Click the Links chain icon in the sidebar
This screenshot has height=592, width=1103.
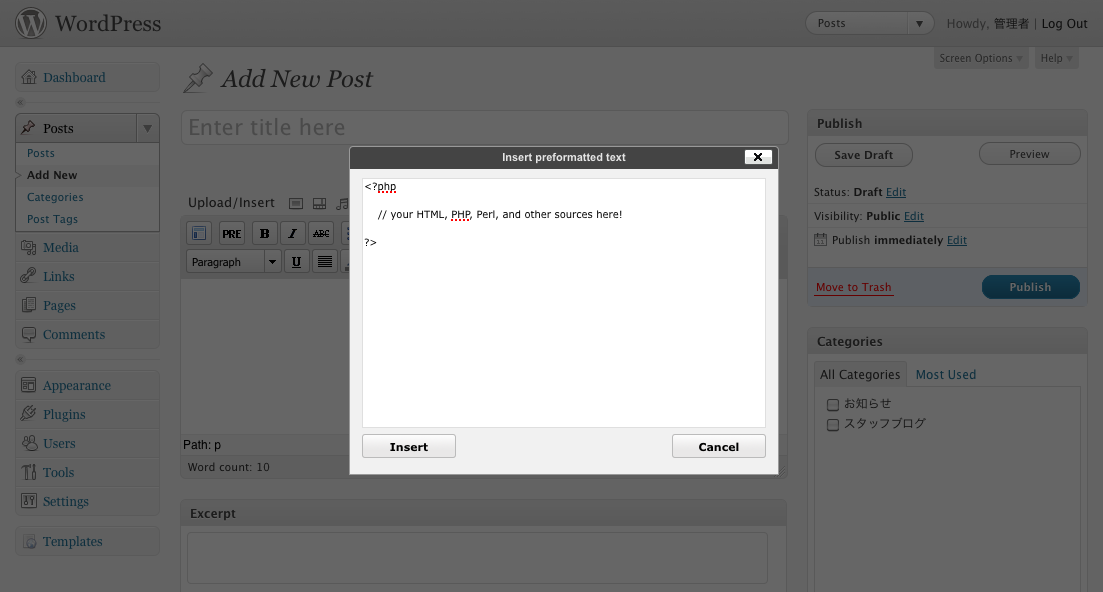29,276
